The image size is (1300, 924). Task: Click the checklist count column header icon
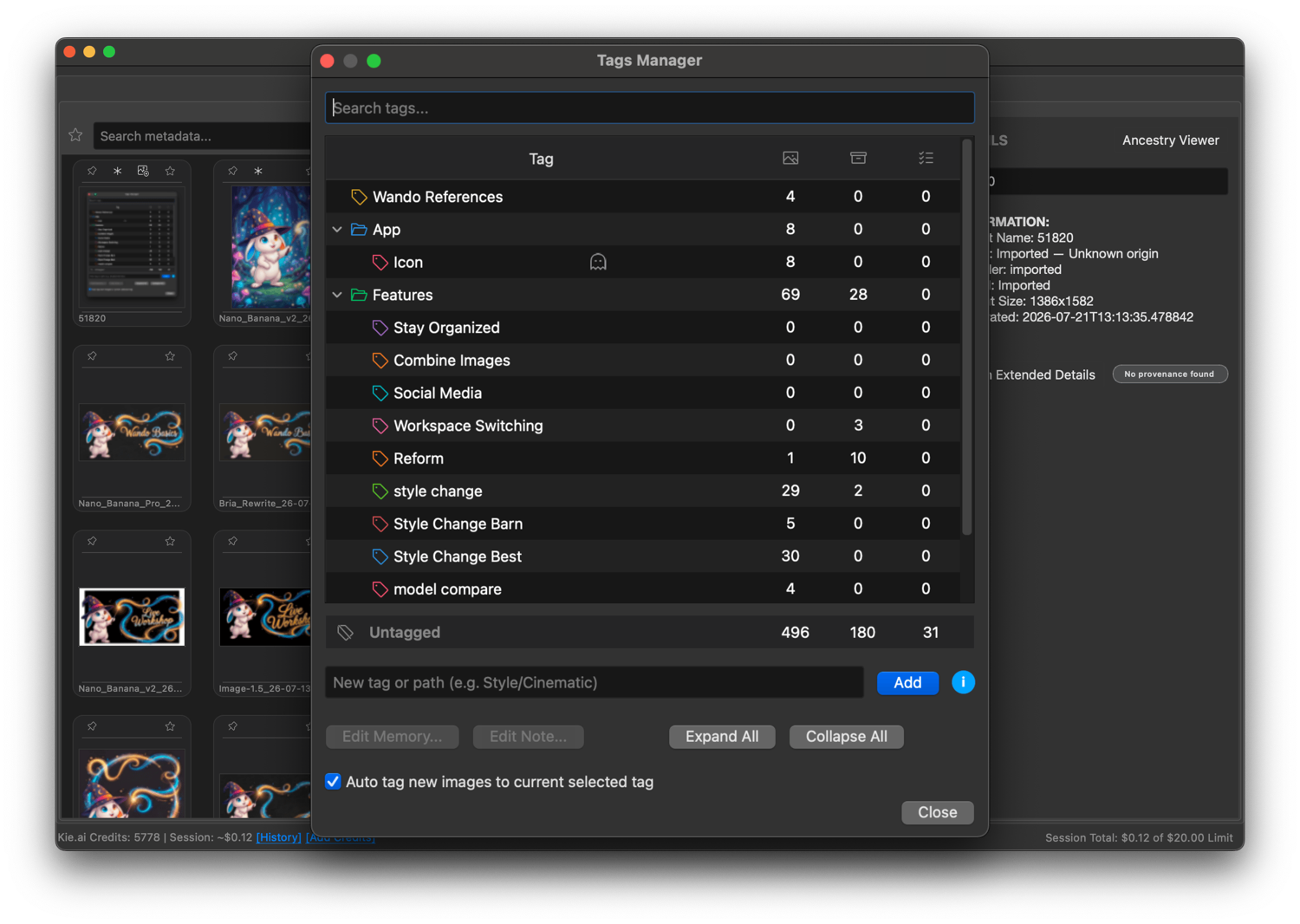tap(926, 158)
